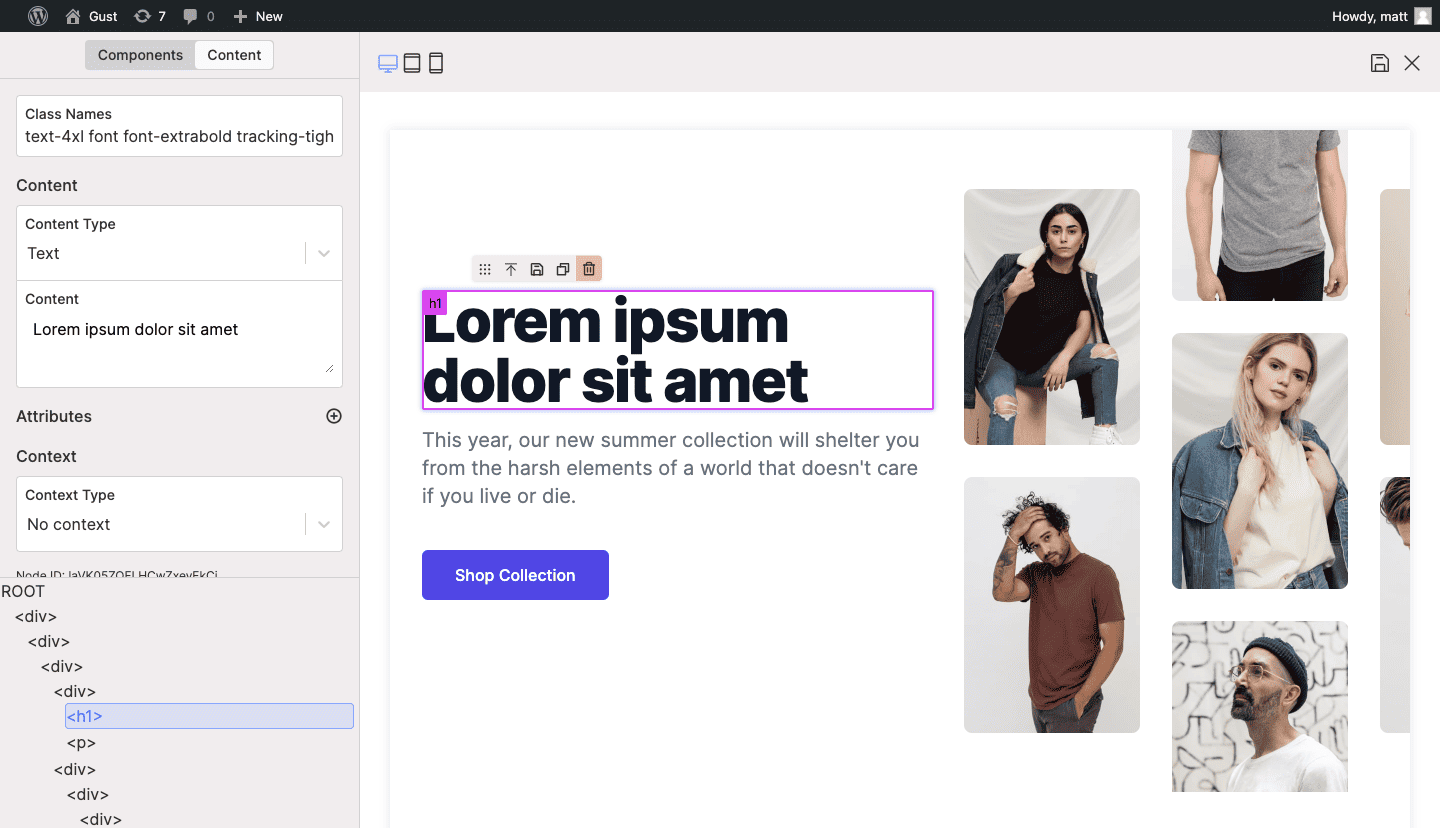1440x828 pixels.
Task: Switch to tablet preview mode
Action: point(412,64)
